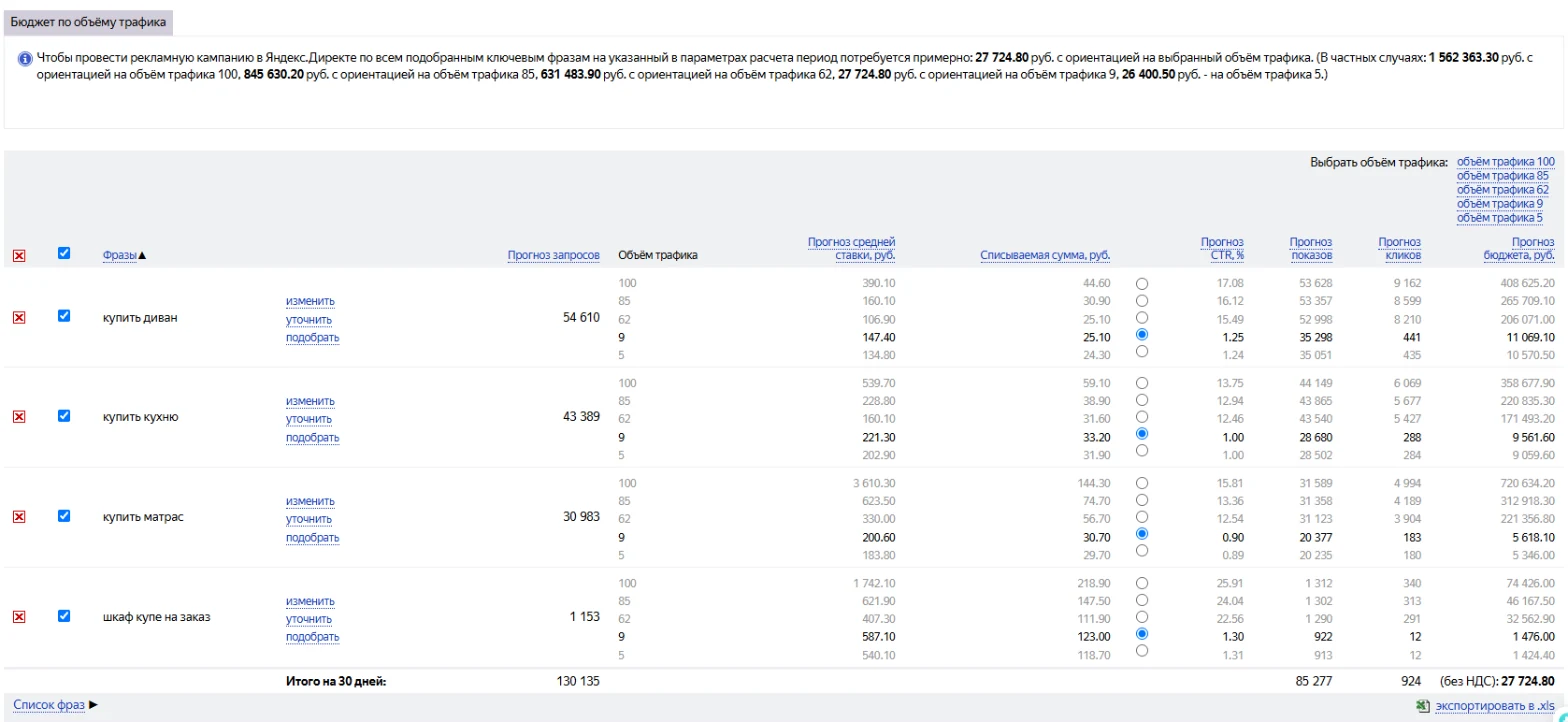Choose объём трафика 62 for all phrases
Screen dimensions: 1568x722
(1502, 190)
